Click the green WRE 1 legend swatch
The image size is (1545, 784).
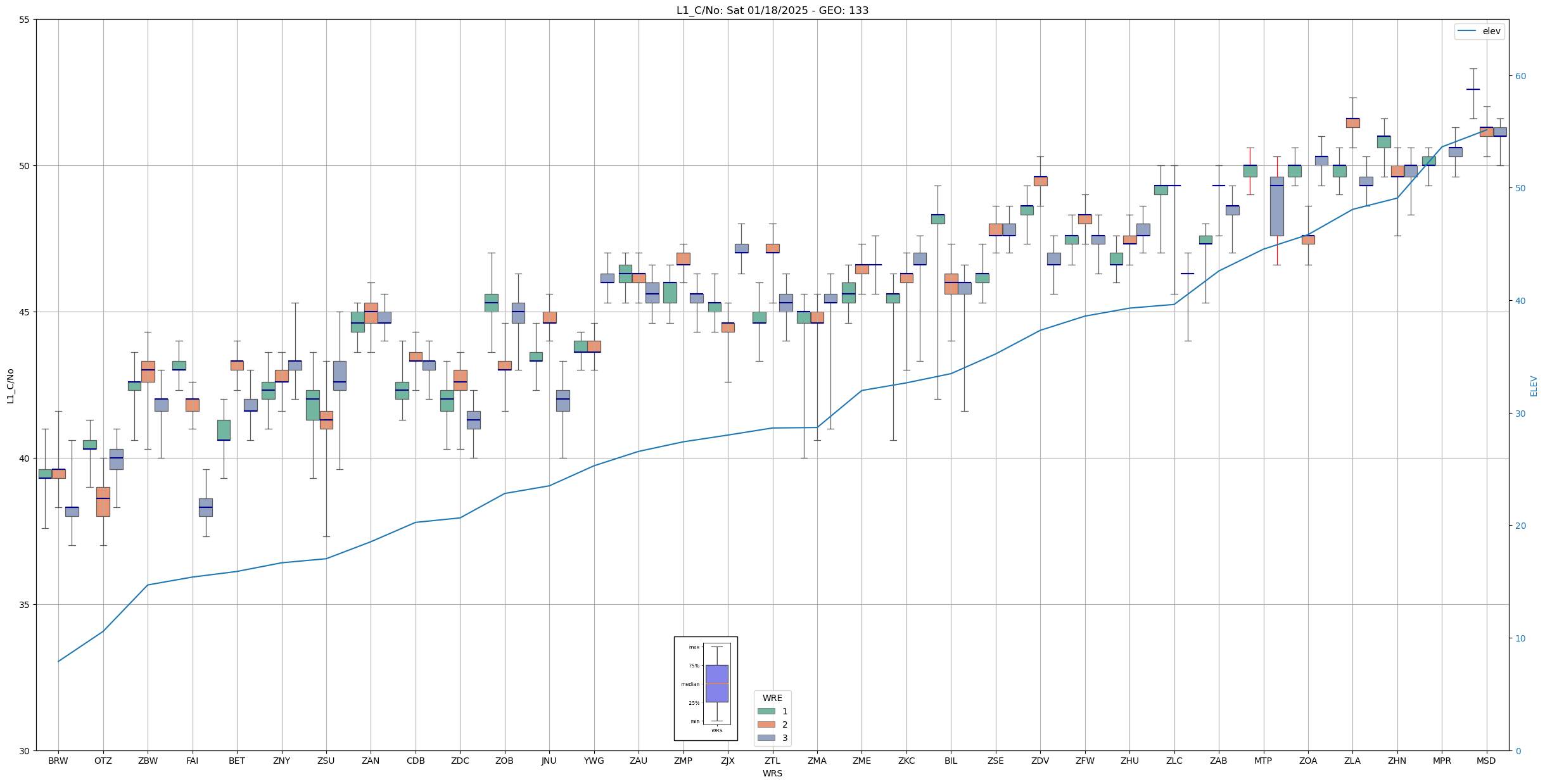pyautogui.click(x=766, y=711)
